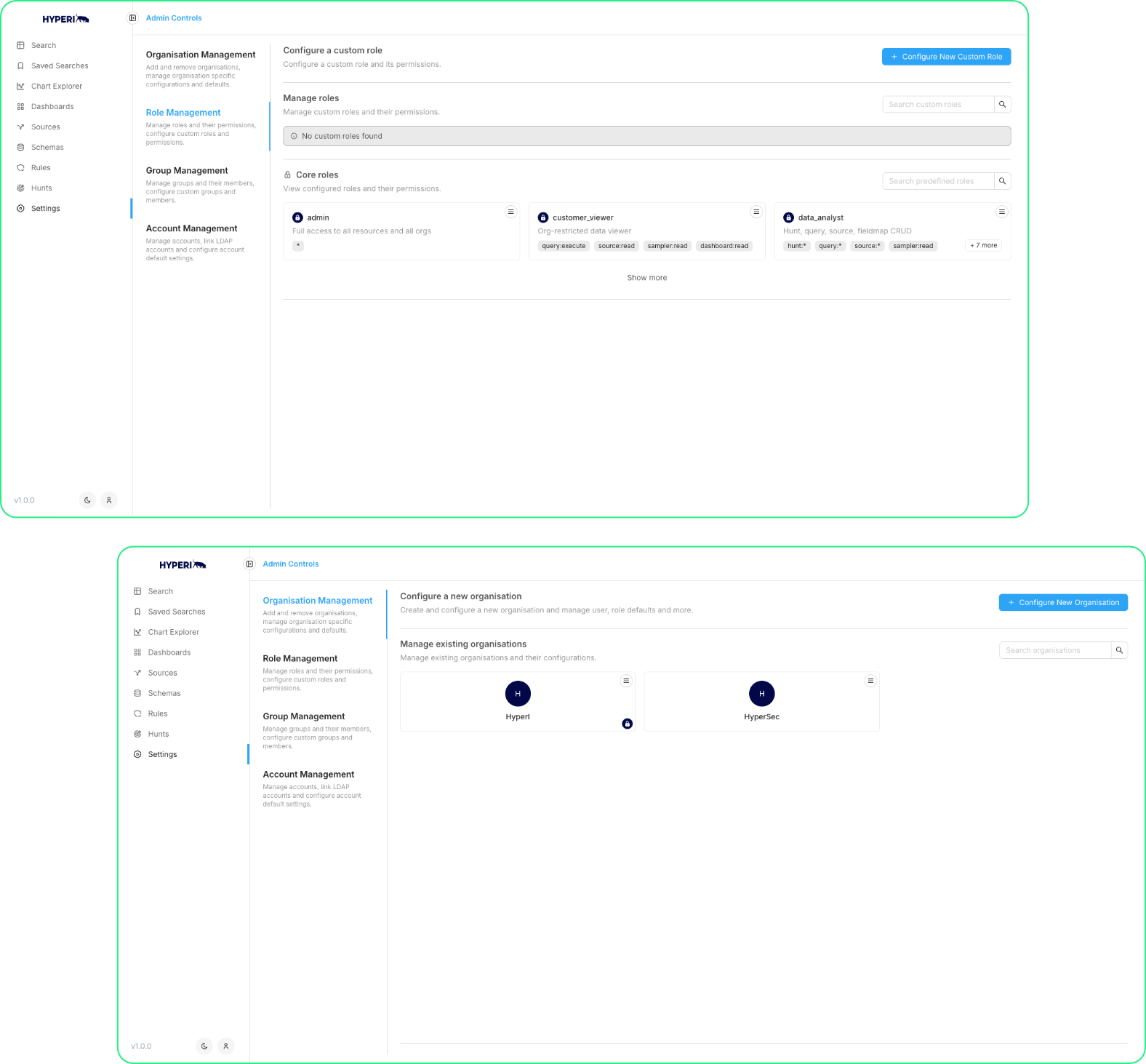Select Account Management tab in top window
Viewport: 1146px width, 1064px height.
tap(201, 243)
